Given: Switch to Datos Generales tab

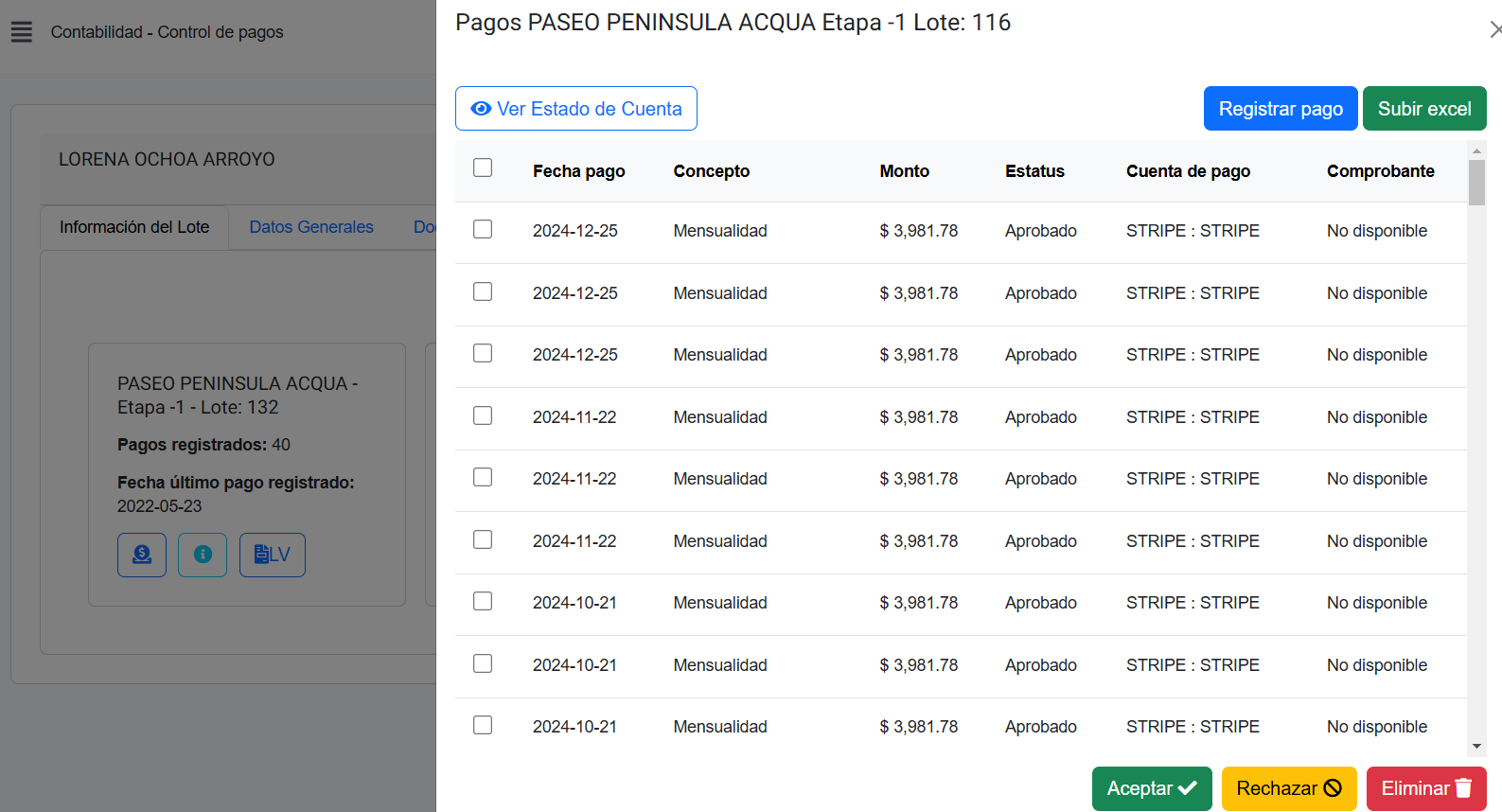Looking at the screenshot, I should click(311, 227).
